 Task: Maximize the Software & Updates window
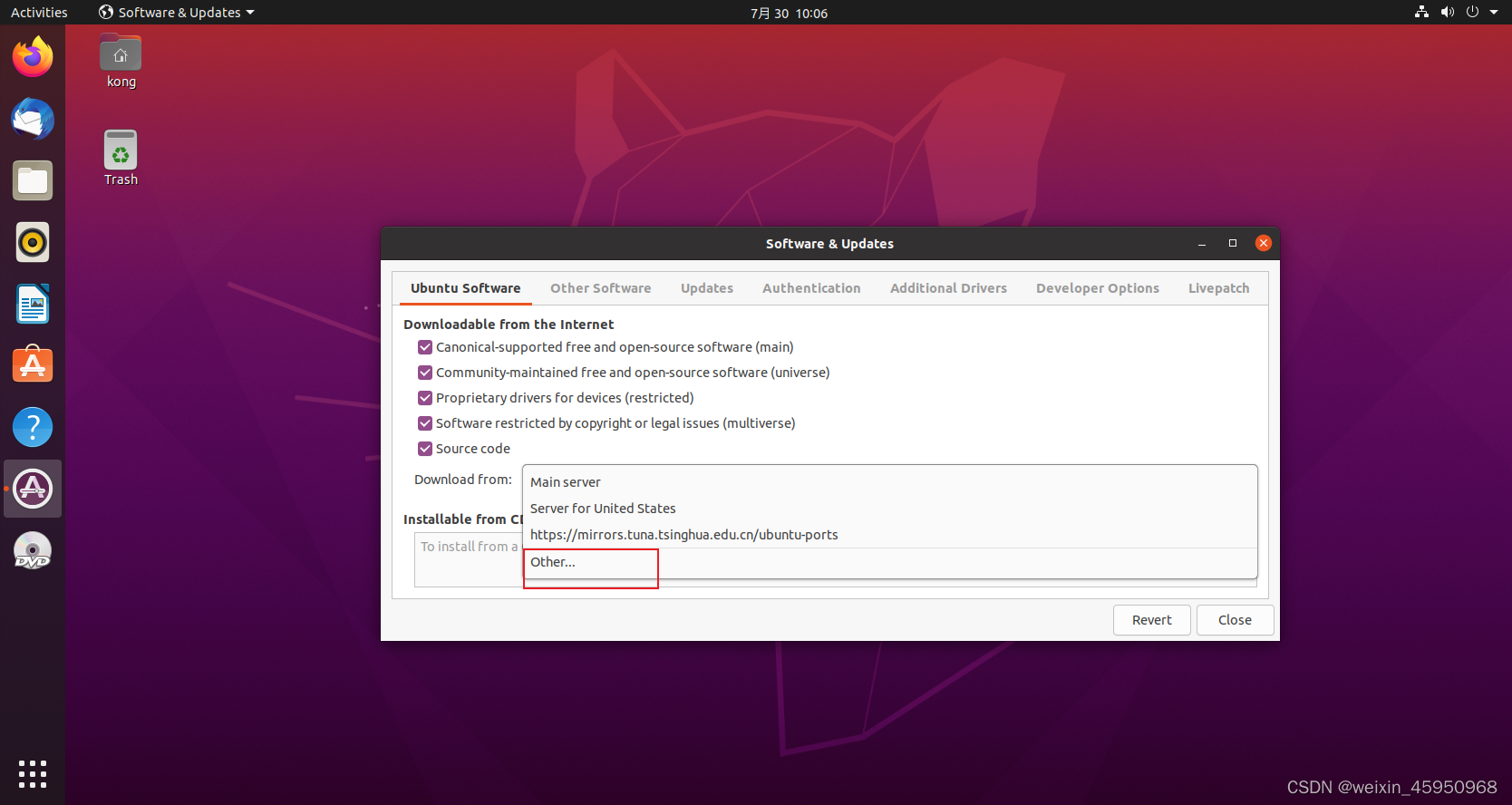1233,243
